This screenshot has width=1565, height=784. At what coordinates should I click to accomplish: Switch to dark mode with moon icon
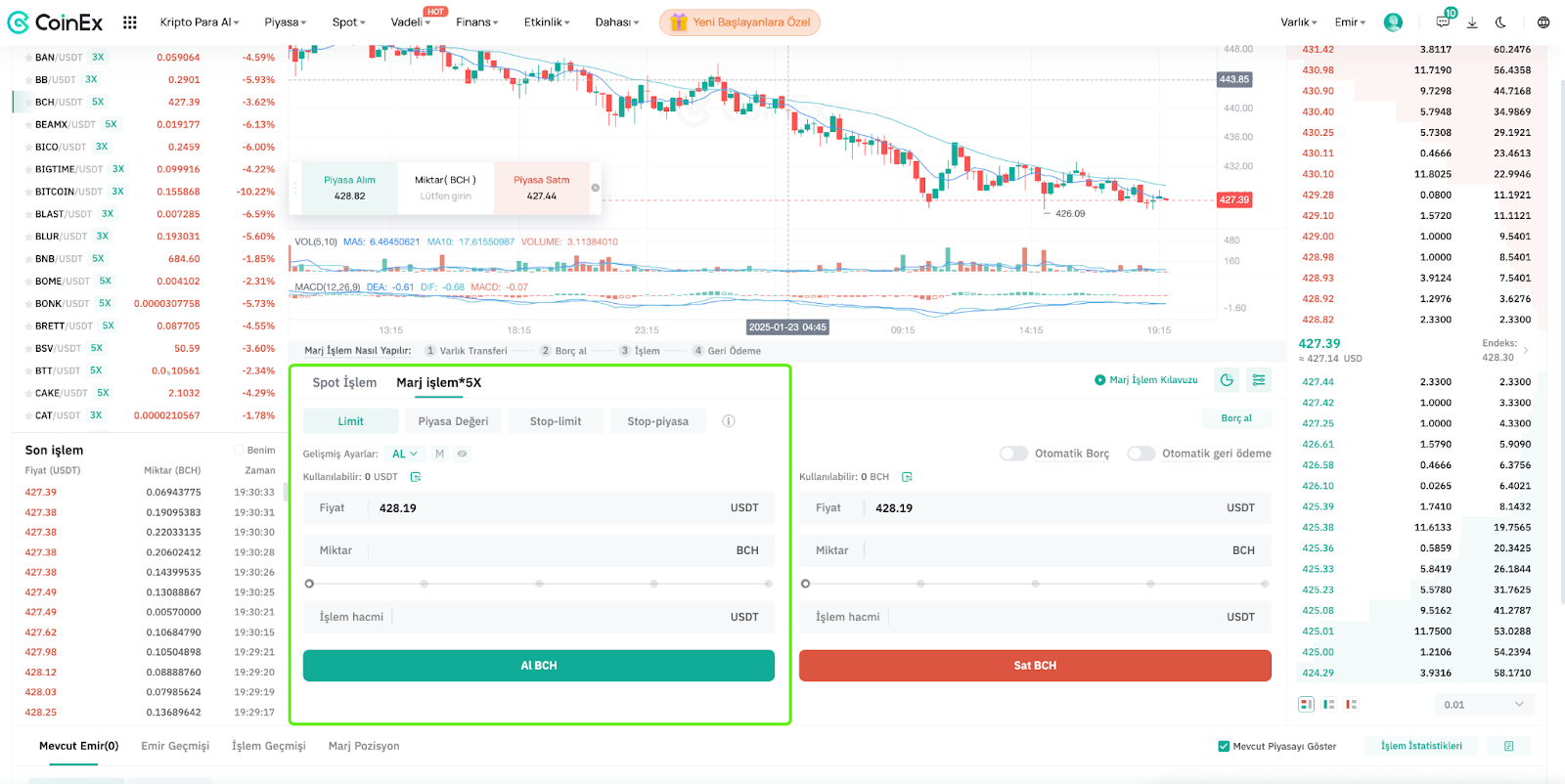pos(1501,22)
